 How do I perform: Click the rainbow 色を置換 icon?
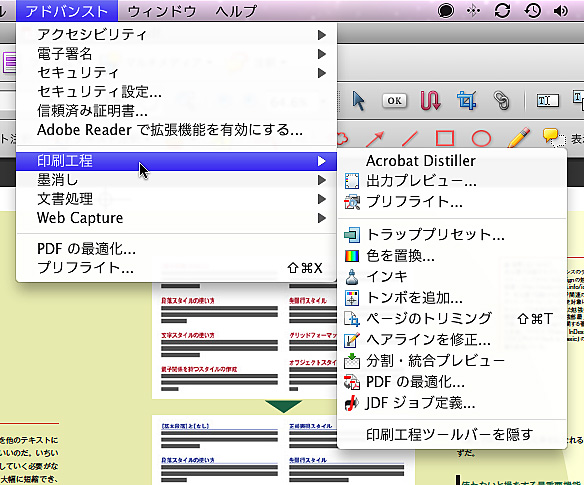(352, 256)
